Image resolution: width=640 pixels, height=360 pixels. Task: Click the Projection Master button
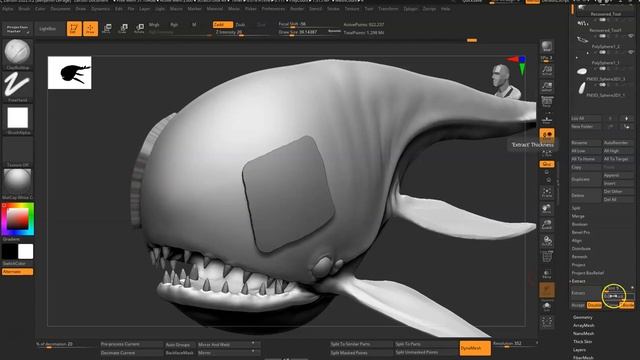pos(18,29)
